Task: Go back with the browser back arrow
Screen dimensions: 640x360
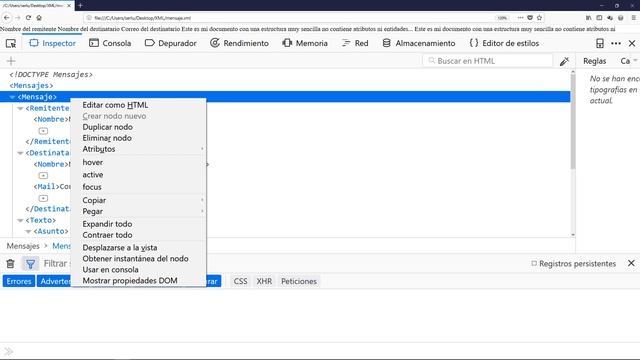Action: pos(7,18)
